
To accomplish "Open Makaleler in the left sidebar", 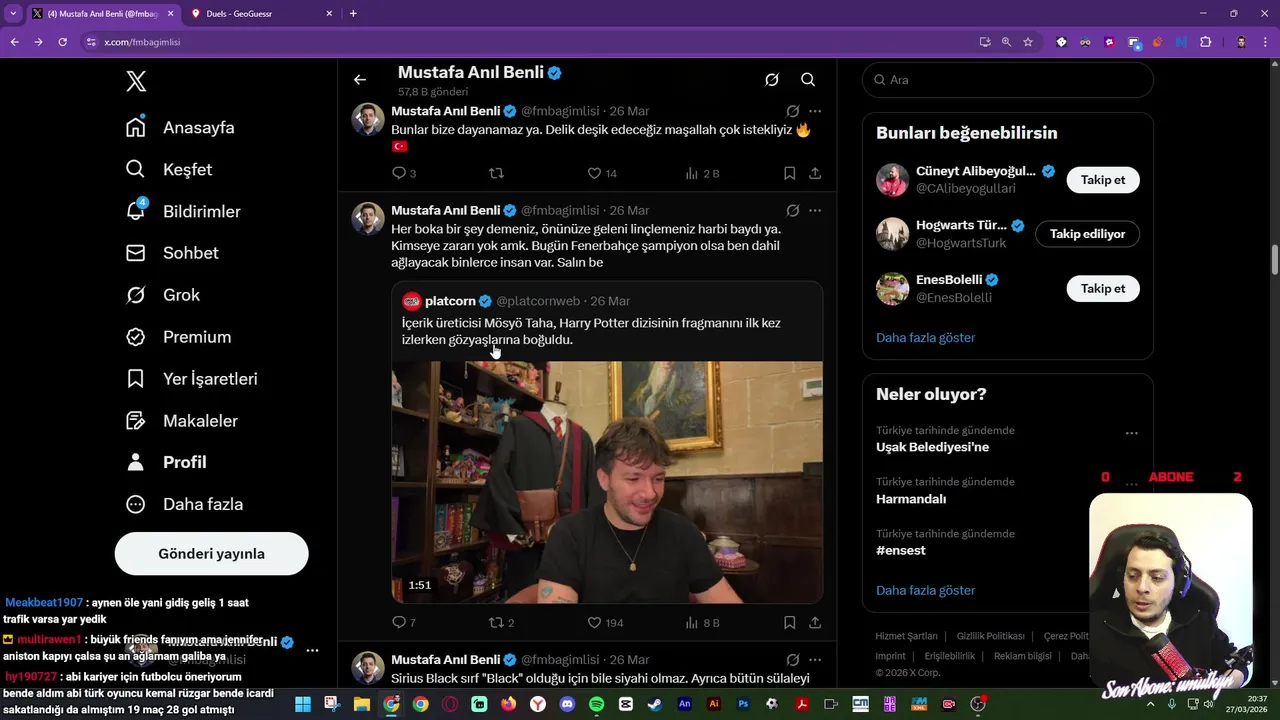I will (182, 421).
